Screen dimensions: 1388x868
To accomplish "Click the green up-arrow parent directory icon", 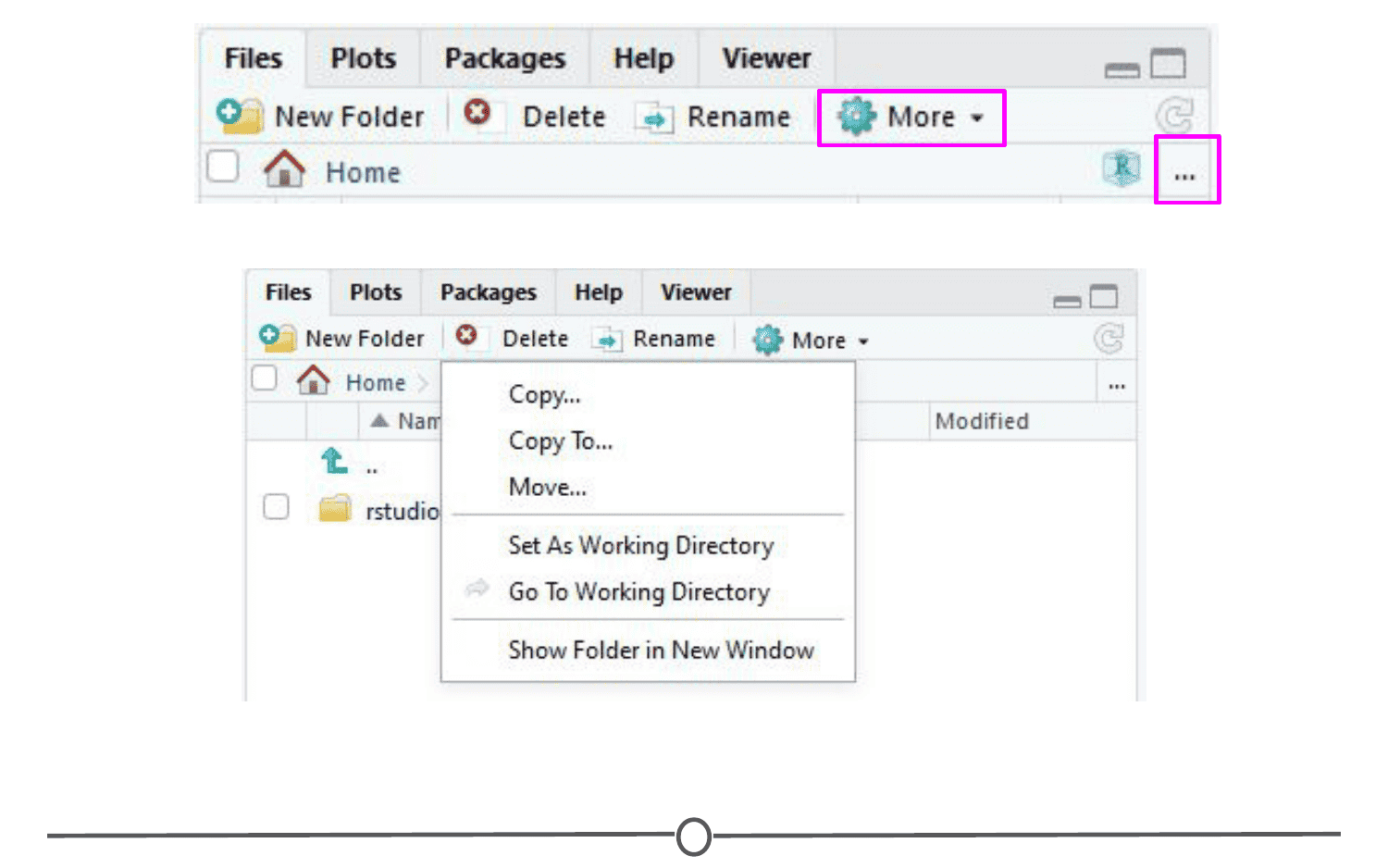I will point(334,460).
